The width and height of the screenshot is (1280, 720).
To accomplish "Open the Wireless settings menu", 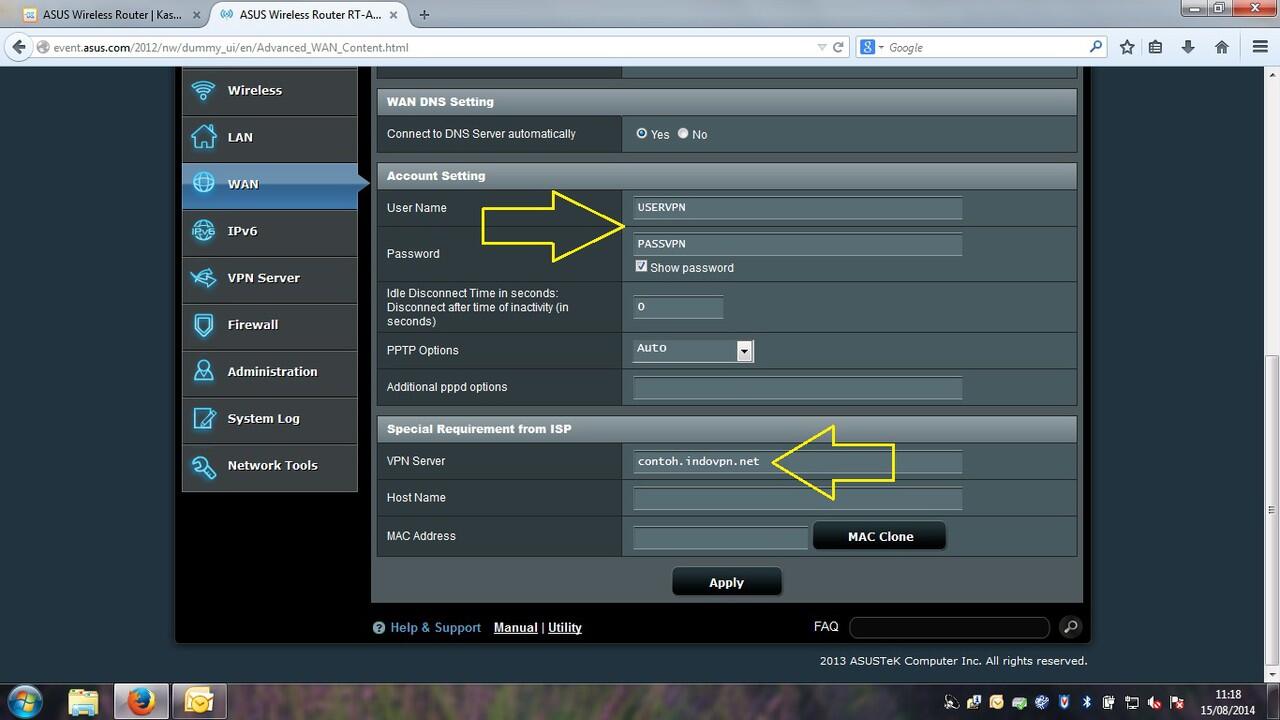I will pyautogui.click(x=270, y=90).
